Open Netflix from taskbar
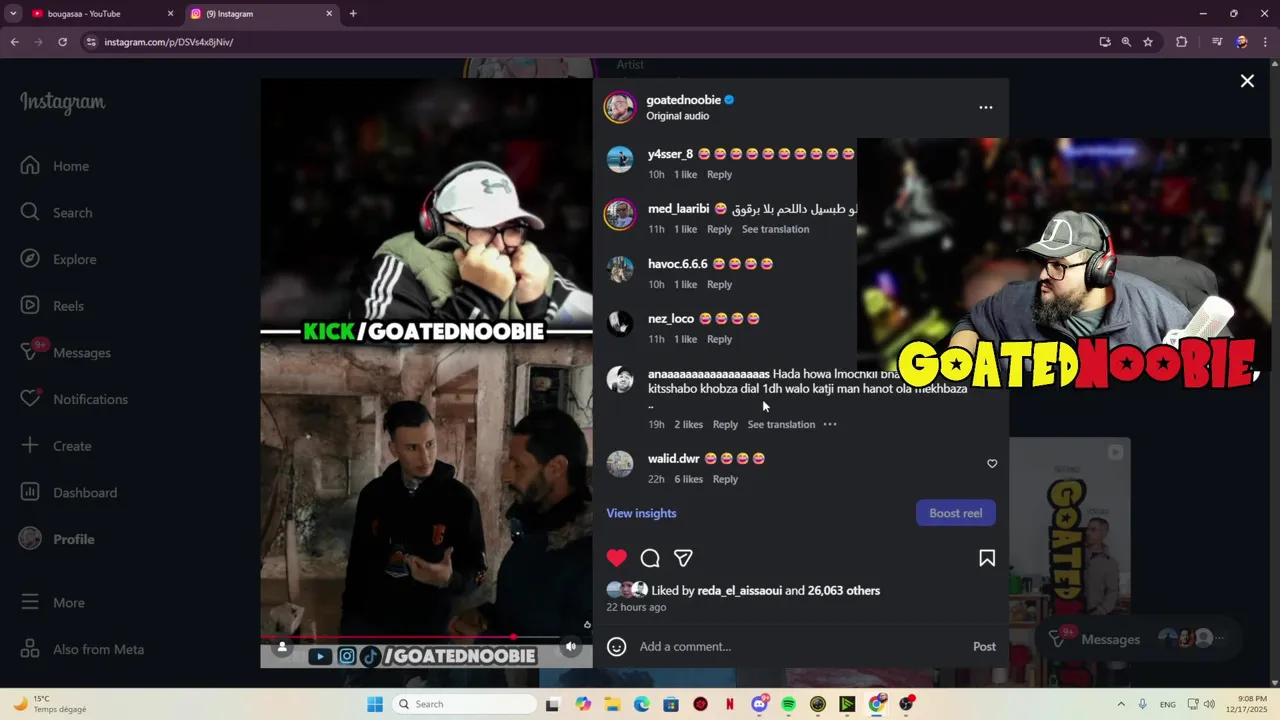1280x720 pixels. pos(730,704)
